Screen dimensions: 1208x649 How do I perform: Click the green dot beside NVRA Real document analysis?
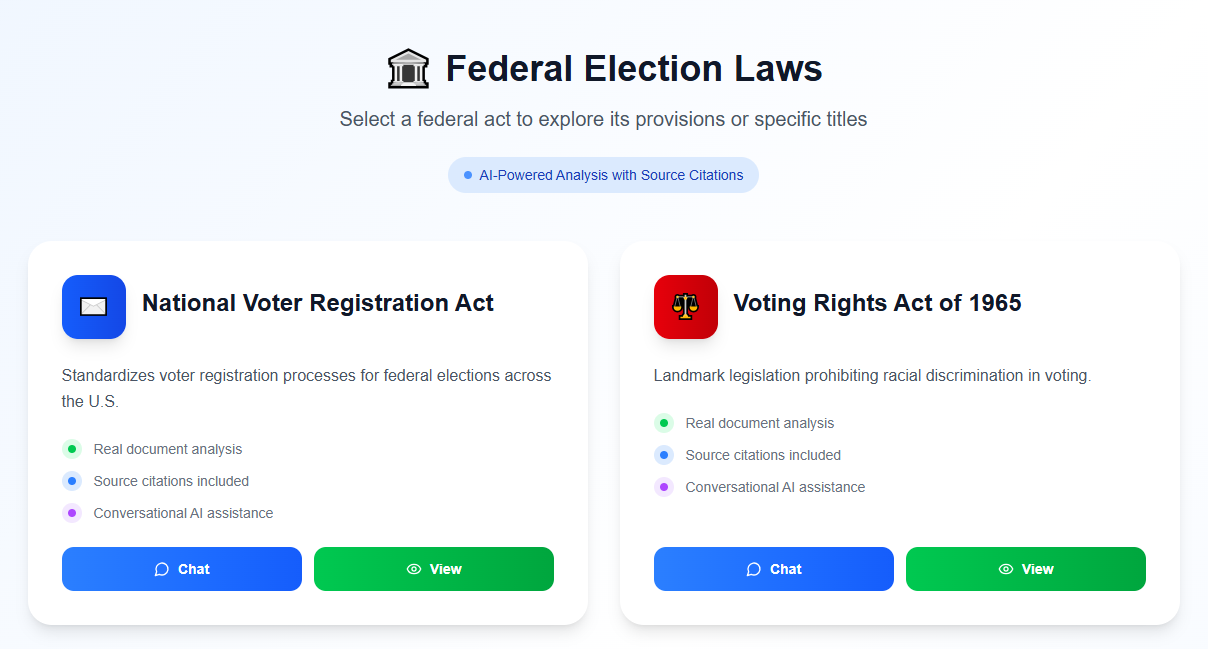[x=72, y=449]
